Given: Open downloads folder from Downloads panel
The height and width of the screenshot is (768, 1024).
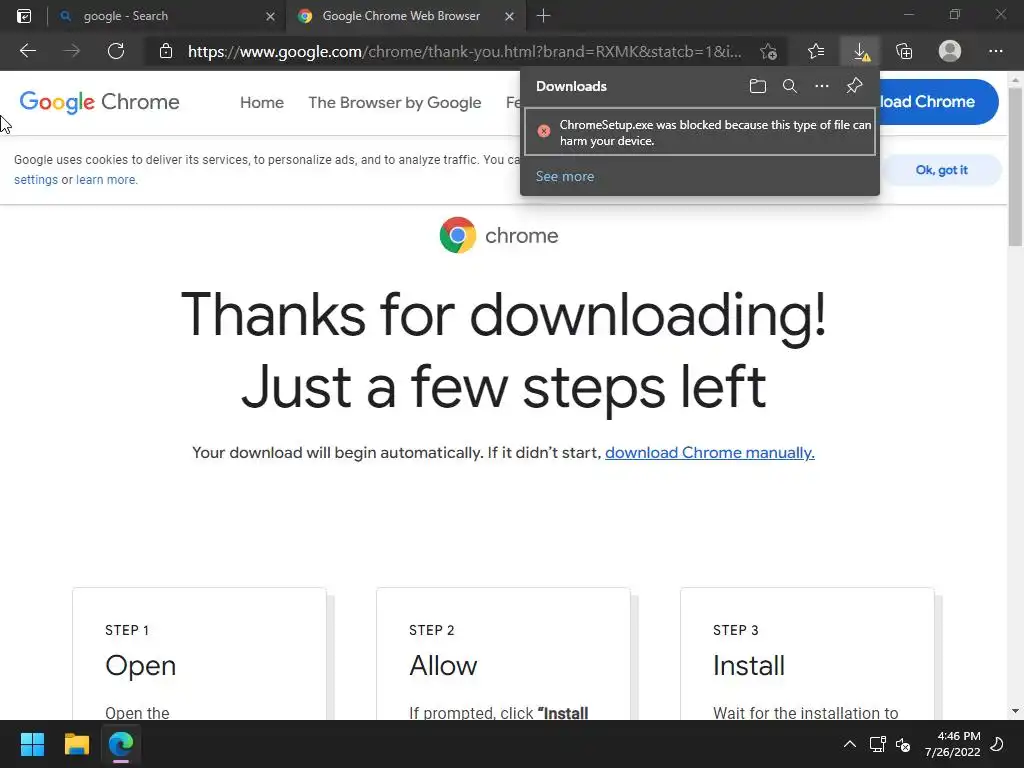Looking at the screenshot, I should [758, 86].
